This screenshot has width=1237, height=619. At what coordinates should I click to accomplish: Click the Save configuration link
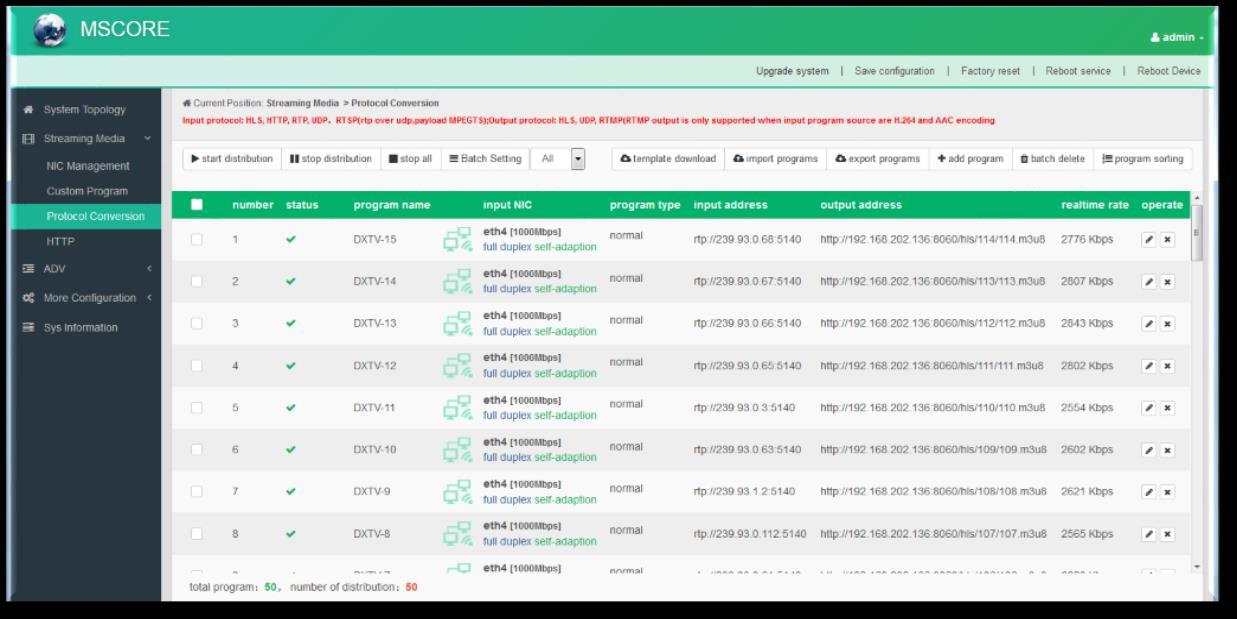pyautogui.click(x=894, y=71)
